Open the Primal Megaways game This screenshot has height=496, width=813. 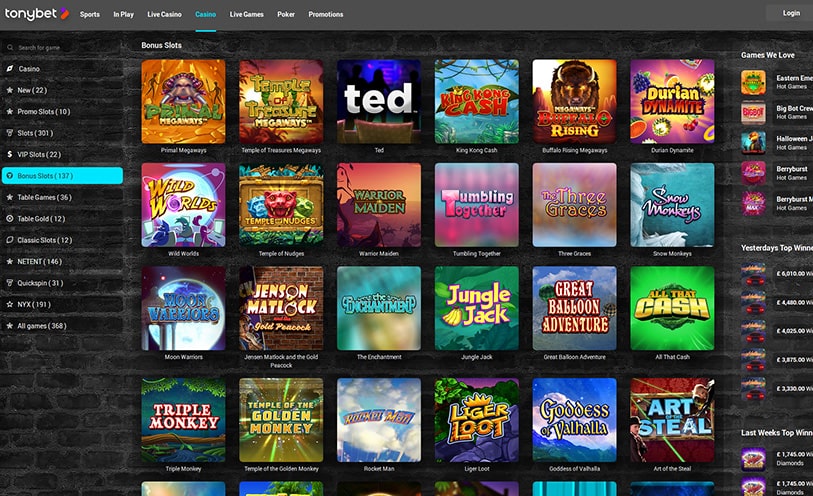pyautogui.click(x=184, y=101)
